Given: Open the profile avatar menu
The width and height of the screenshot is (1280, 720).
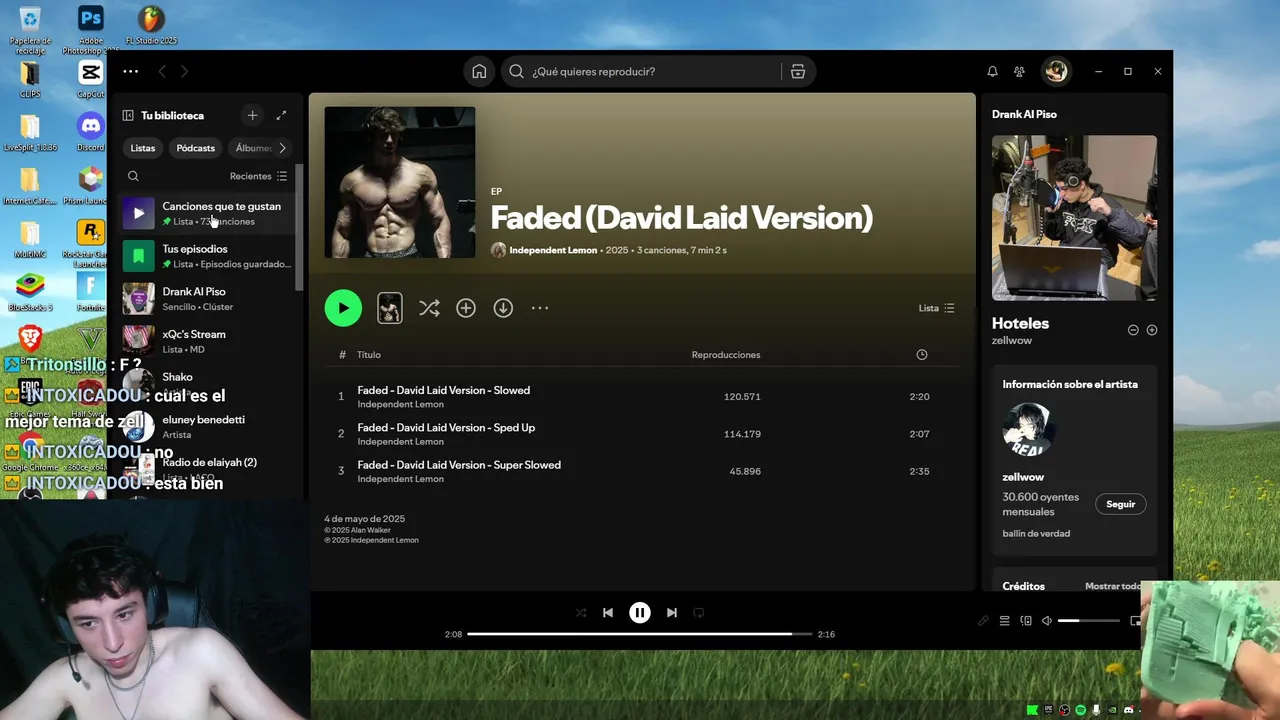Looking at the screenshot, I should coord(1056,71).
